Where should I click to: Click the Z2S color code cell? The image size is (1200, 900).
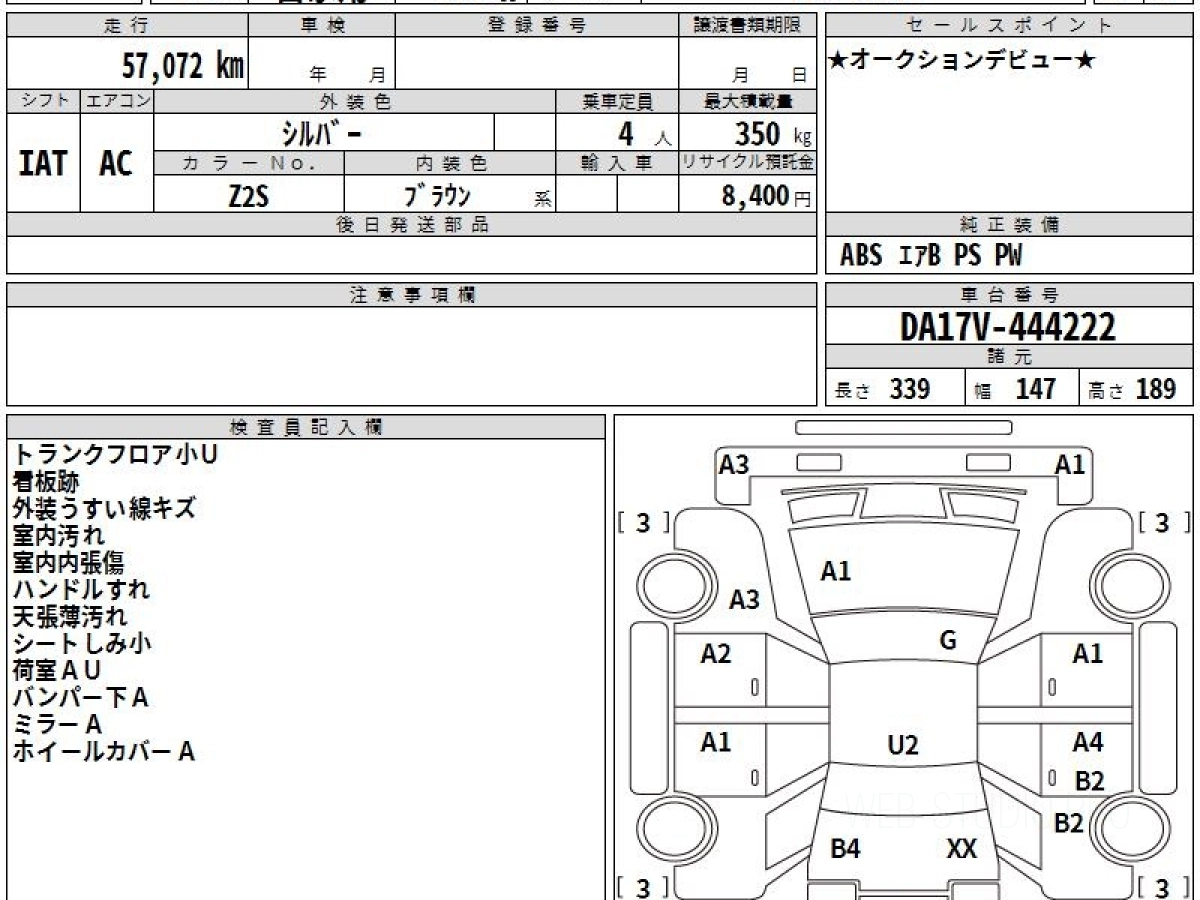(x=249, y=196)
